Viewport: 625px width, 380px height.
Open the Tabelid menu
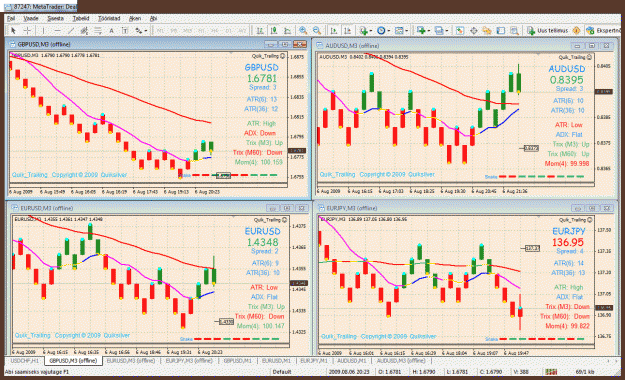click(x=81, y=18)
